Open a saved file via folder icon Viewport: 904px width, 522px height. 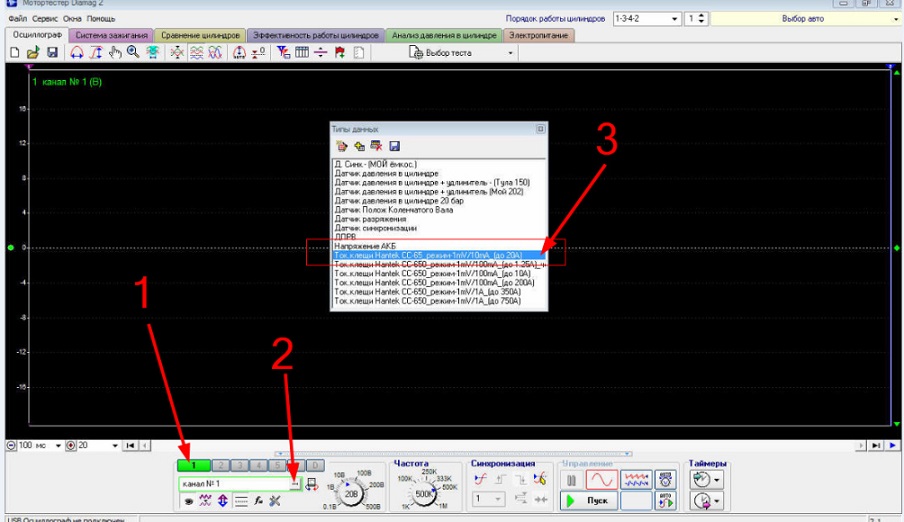click(x=33, y=52)
